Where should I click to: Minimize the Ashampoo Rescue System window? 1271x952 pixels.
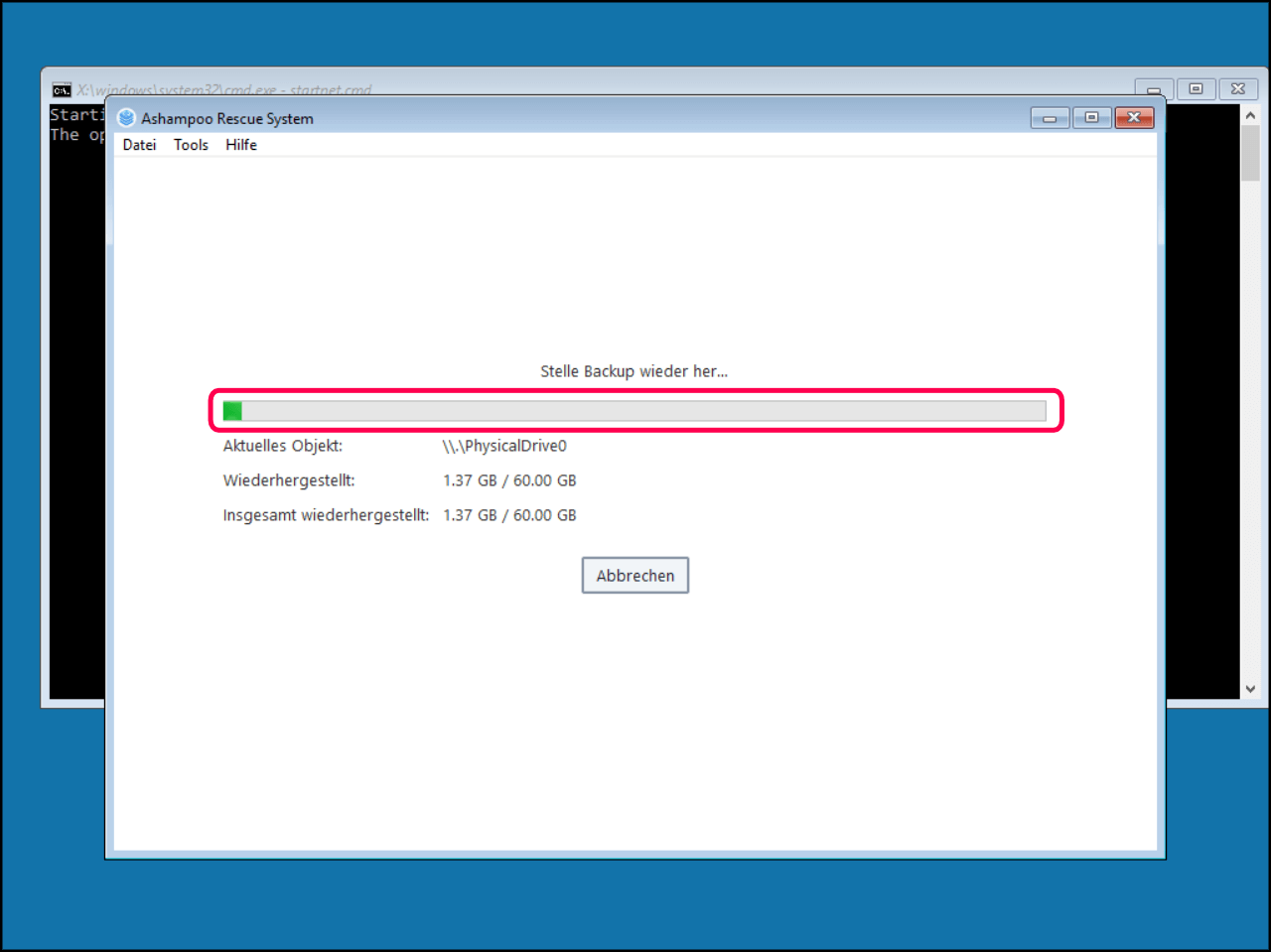(1050, 118)
